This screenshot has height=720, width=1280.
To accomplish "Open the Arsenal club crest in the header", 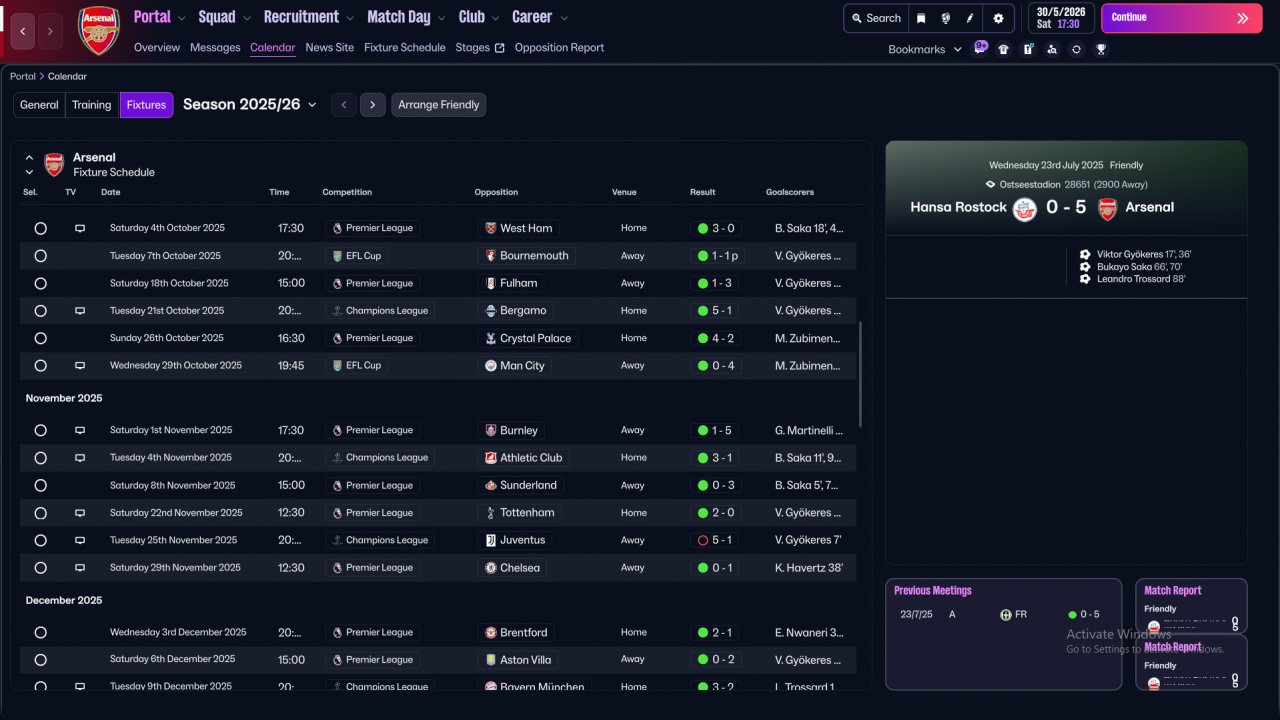I will [x=98, y=30].
